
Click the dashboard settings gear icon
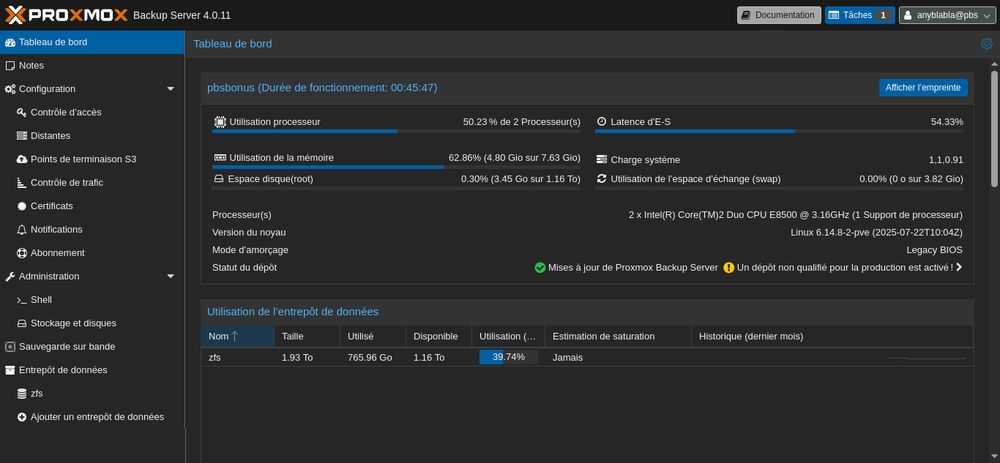(x=987, y=43)
